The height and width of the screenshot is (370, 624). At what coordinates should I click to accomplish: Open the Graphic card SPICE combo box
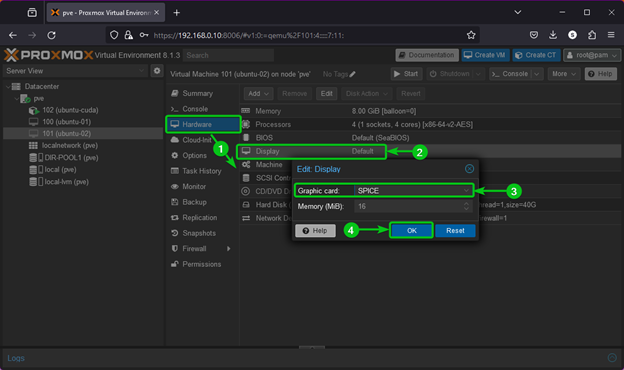(413, 191)
